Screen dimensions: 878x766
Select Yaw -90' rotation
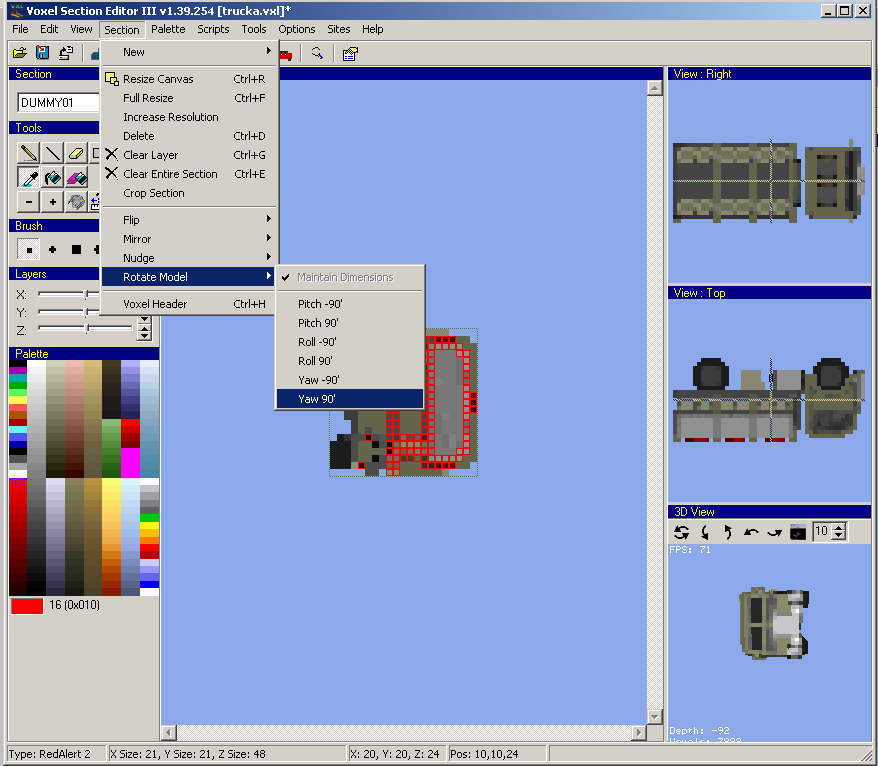tap(351, 380)
